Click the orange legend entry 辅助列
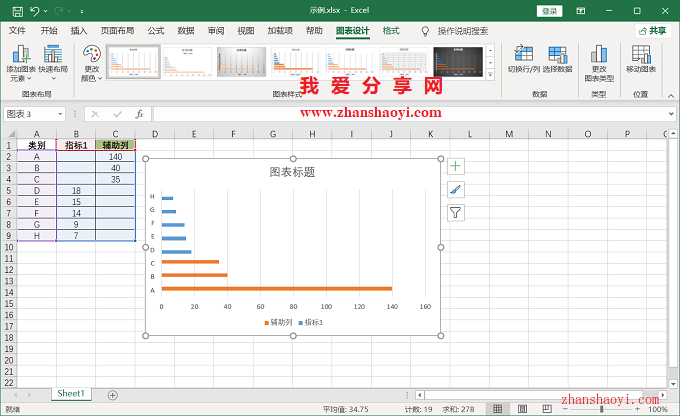 click(x=278, y=322)
